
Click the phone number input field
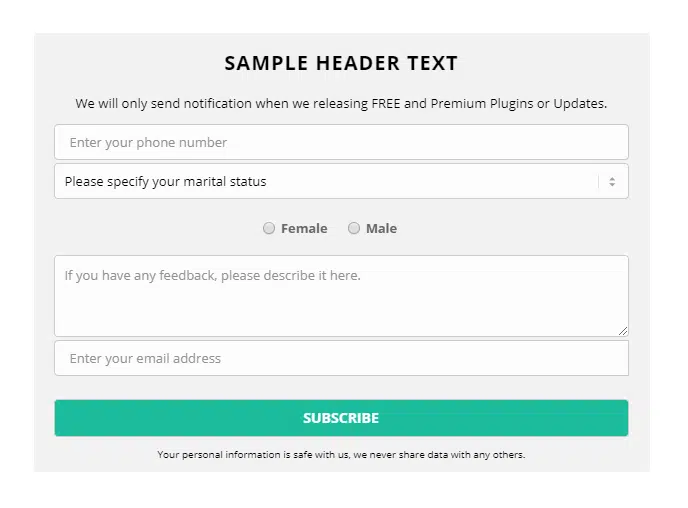tap(340, 142)
